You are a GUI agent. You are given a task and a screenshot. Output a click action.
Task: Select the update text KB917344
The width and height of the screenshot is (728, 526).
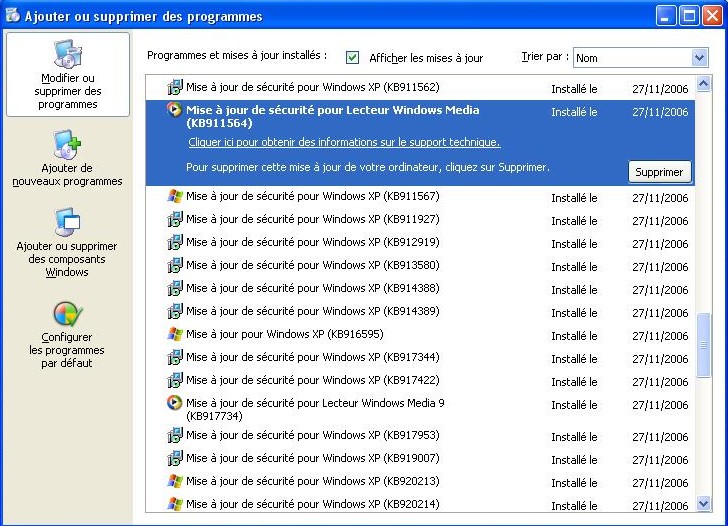pyautogui.click(x=312, y=357)
